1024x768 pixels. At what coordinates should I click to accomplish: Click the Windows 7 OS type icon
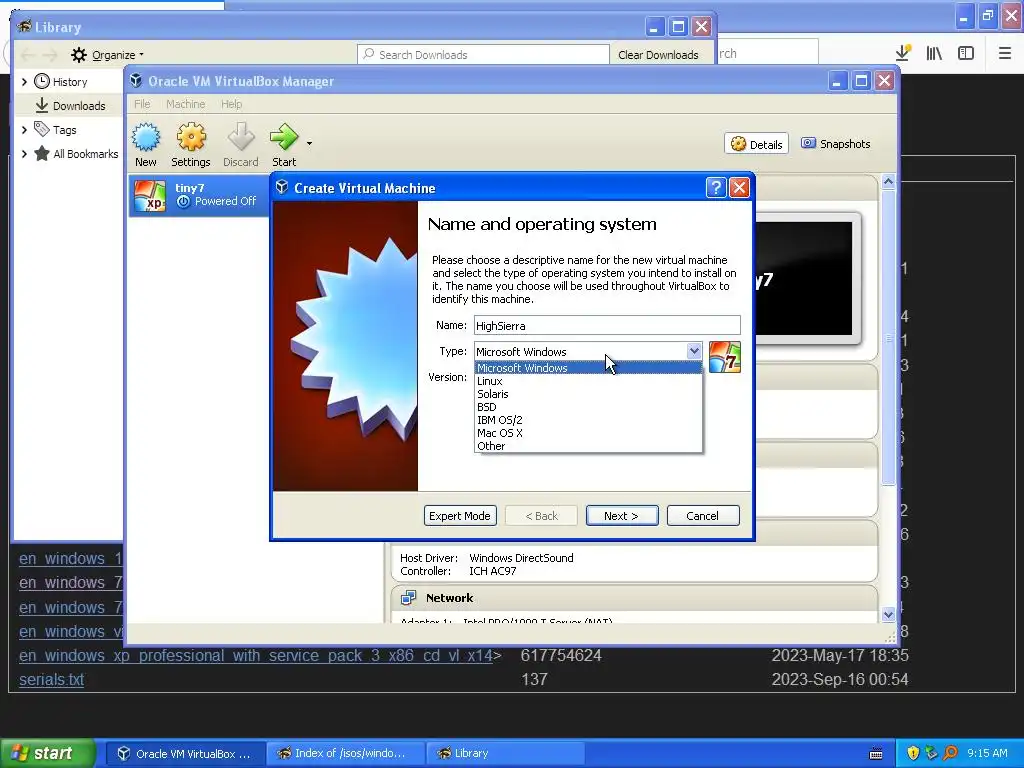(x=725, y=357)
